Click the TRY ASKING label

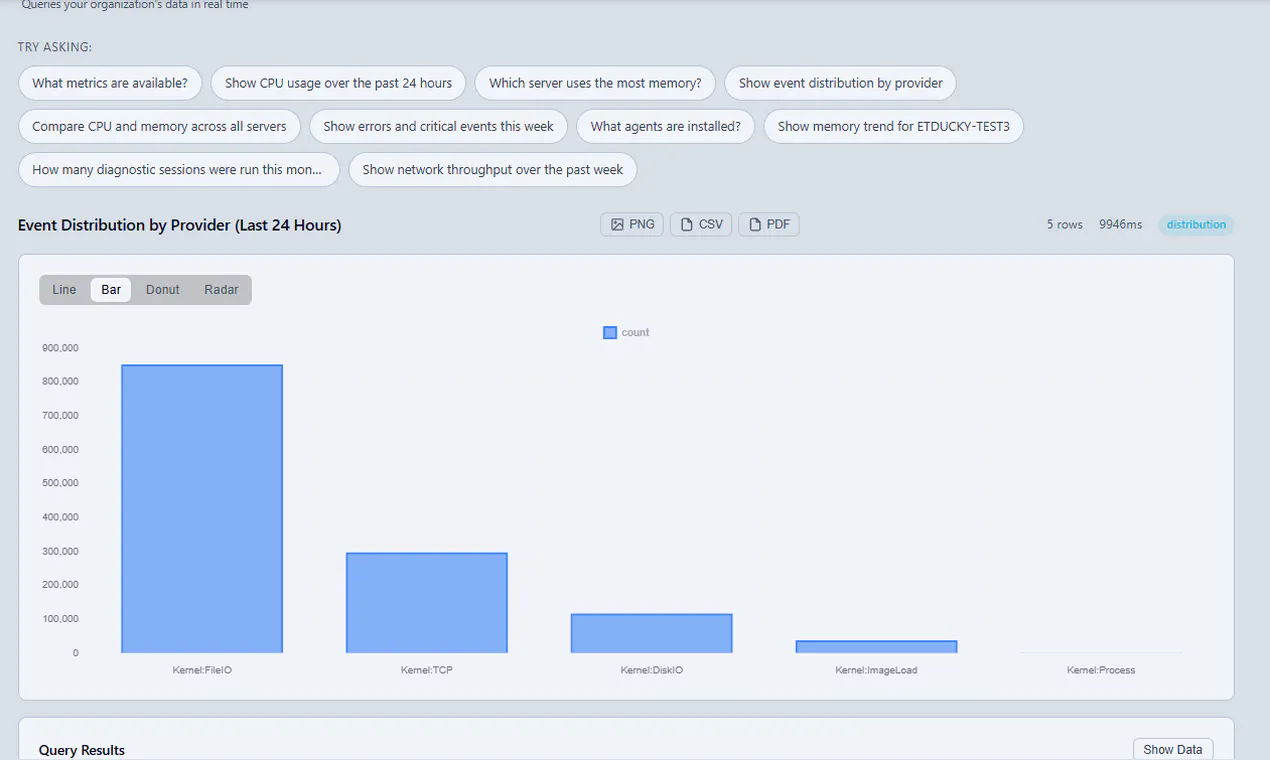[x=55, y=47]
